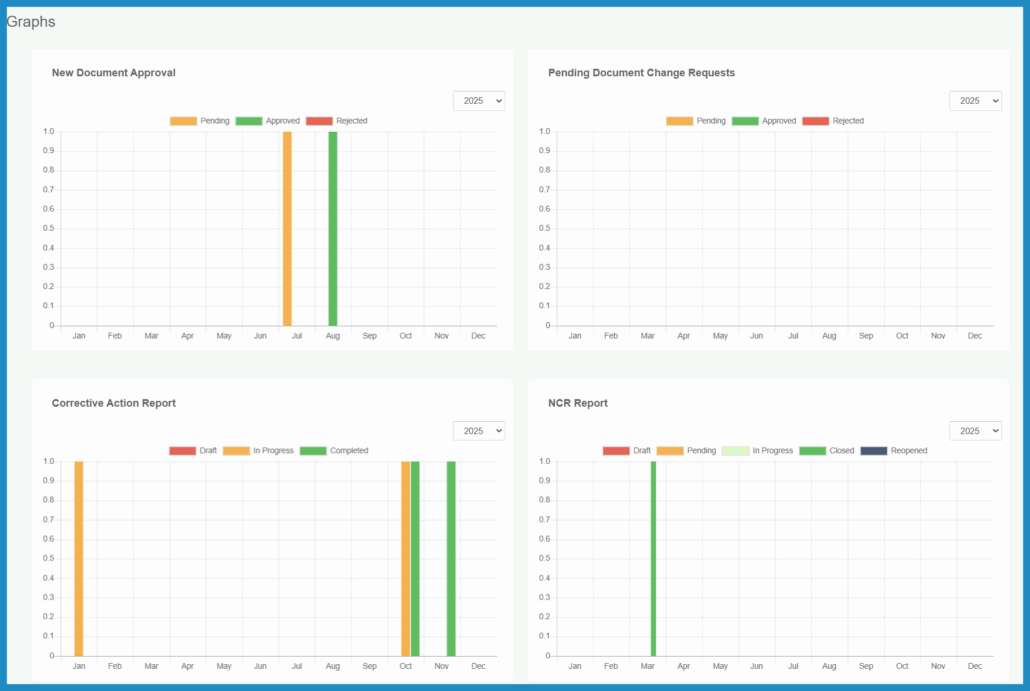
Task: Toggle Rejected legend in New Document Approval chart
Action: point(319,121)
